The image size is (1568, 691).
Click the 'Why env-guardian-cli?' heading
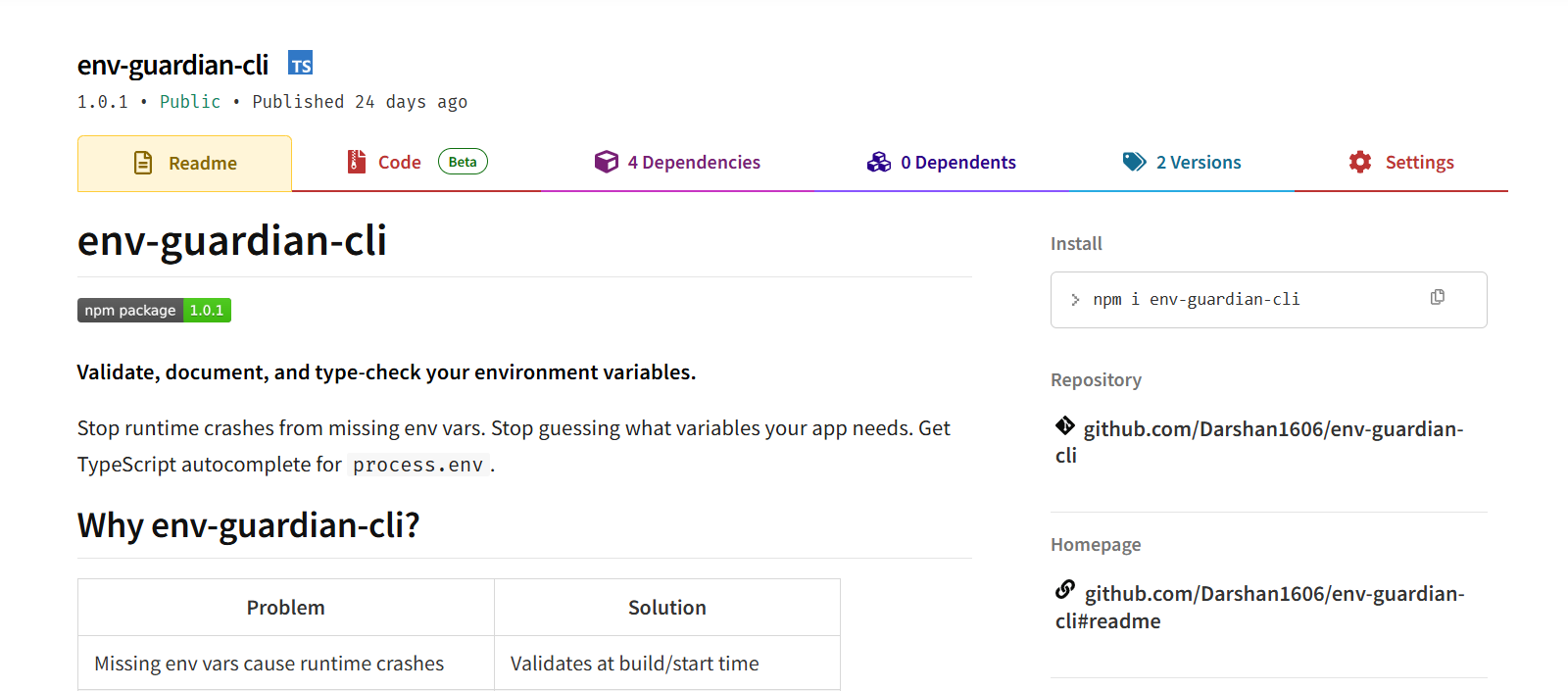249,525
